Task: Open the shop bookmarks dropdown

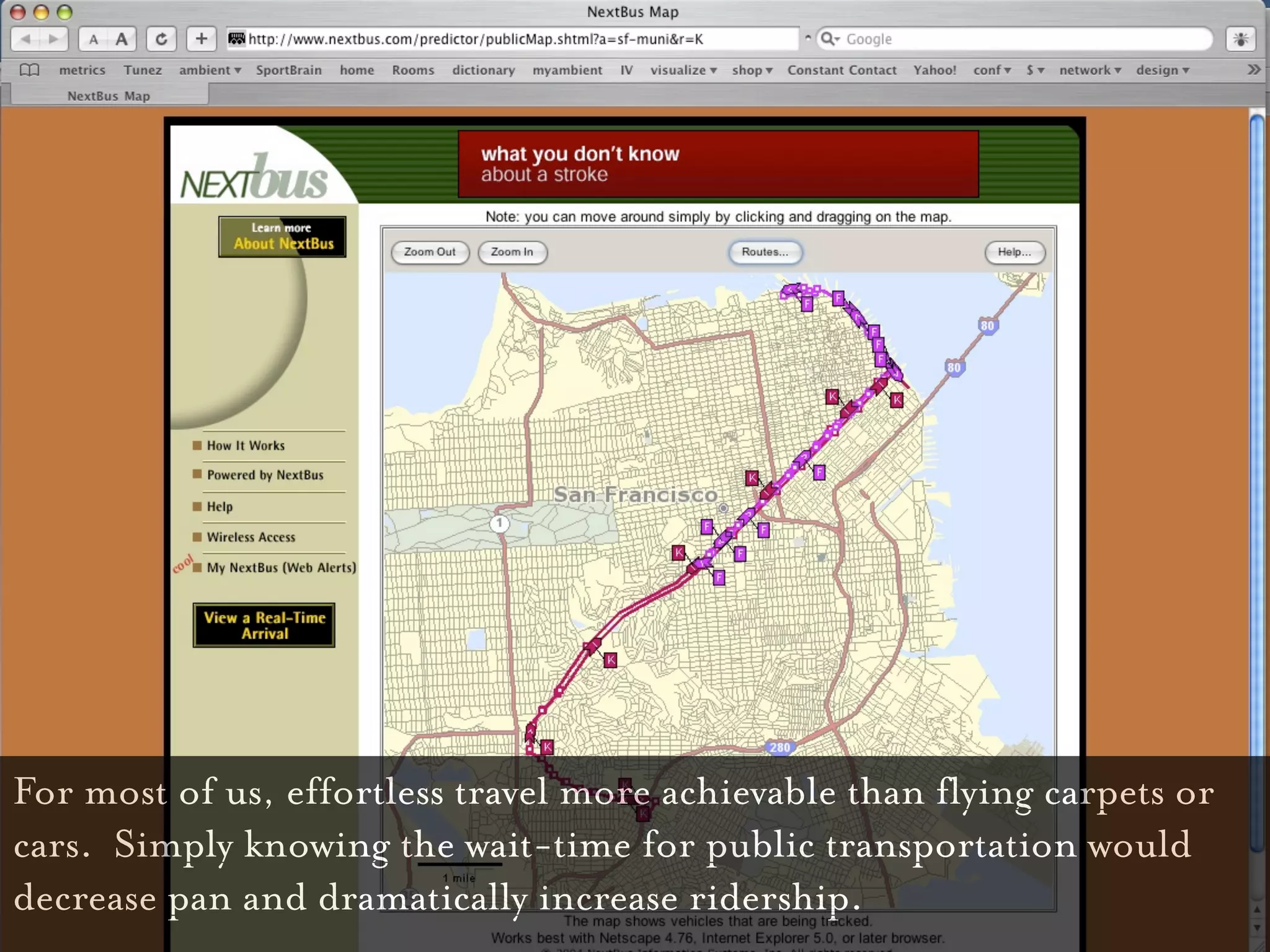Action: tap(752, 70)
